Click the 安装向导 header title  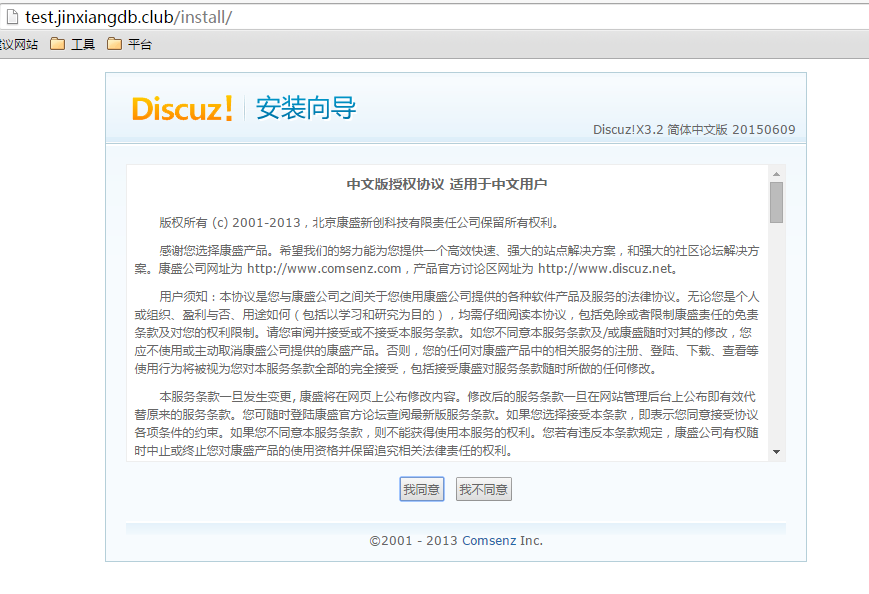pos(305,108)
